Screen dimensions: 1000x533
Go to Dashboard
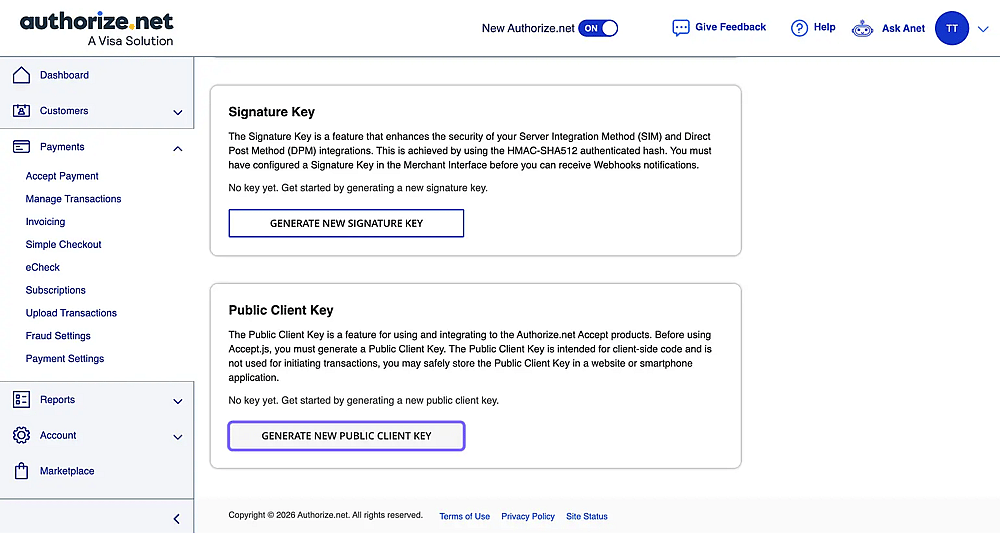(x=64, y=75)
